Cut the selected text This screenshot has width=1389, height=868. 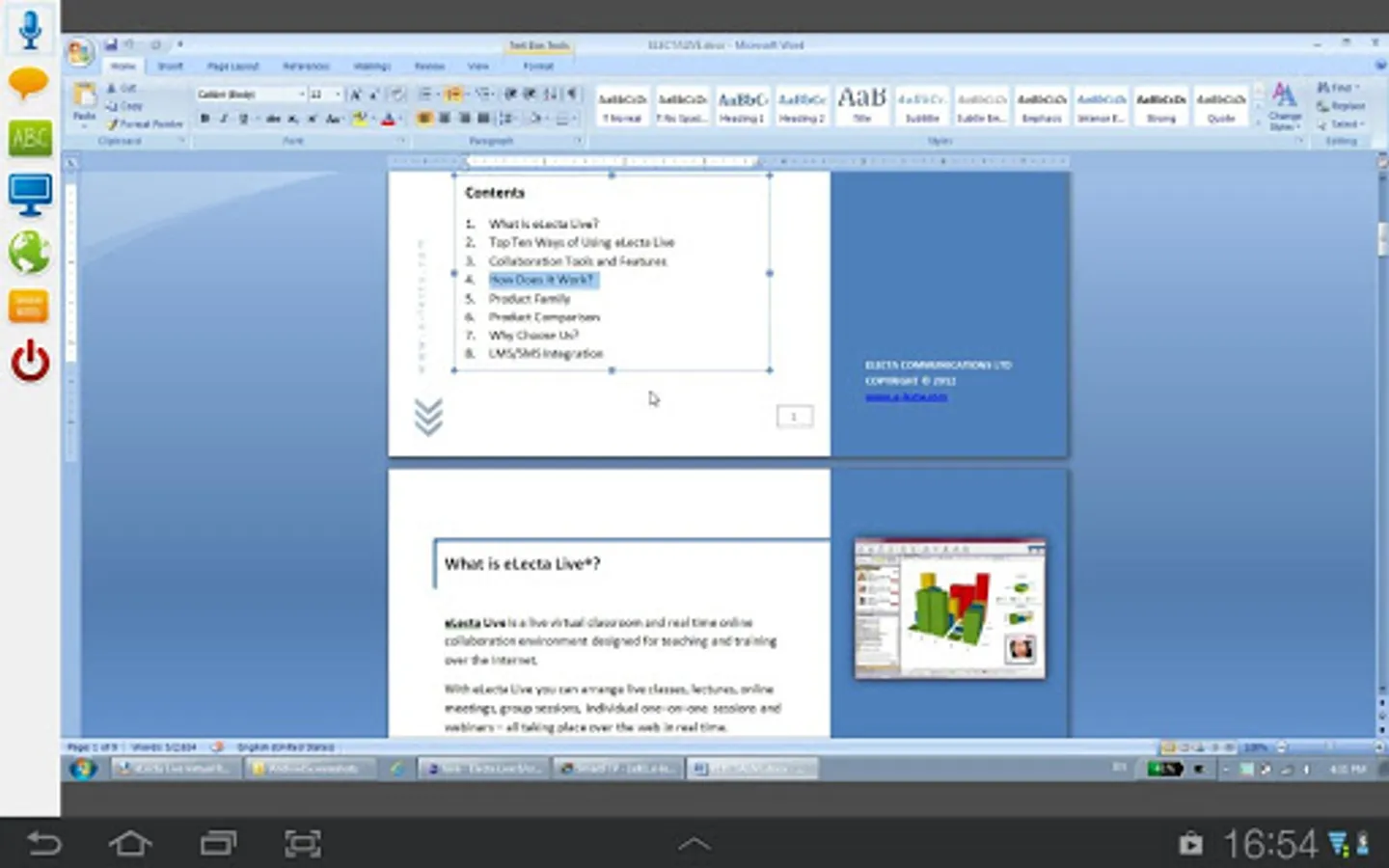click(122, 89)
